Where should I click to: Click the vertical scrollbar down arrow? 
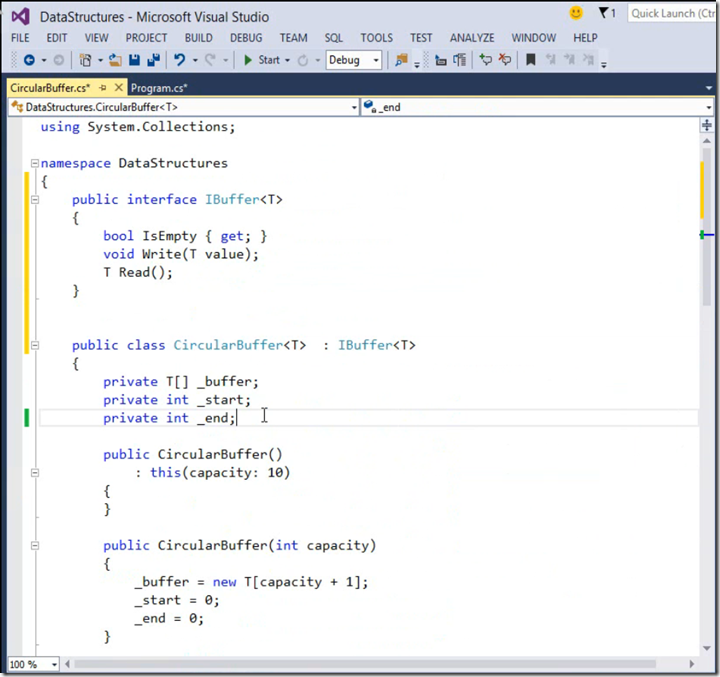707,648
